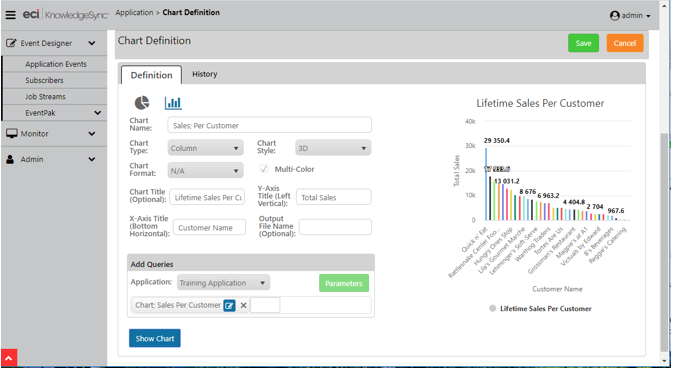
Task: Click the ECI KnowledgeSync logo
Action: coord(65,15)
